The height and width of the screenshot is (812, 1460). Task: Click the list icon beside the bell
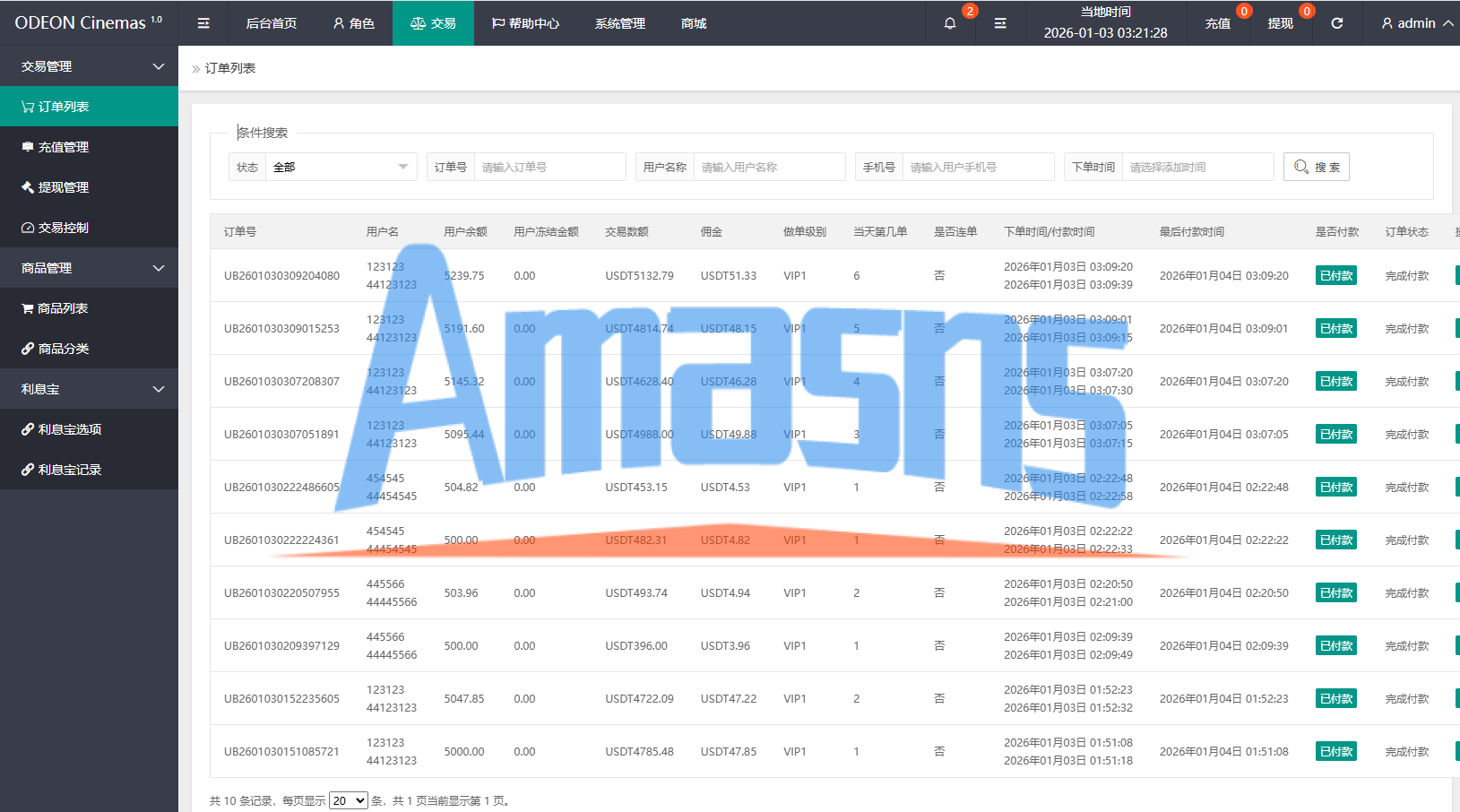[x=1000, y=23]
